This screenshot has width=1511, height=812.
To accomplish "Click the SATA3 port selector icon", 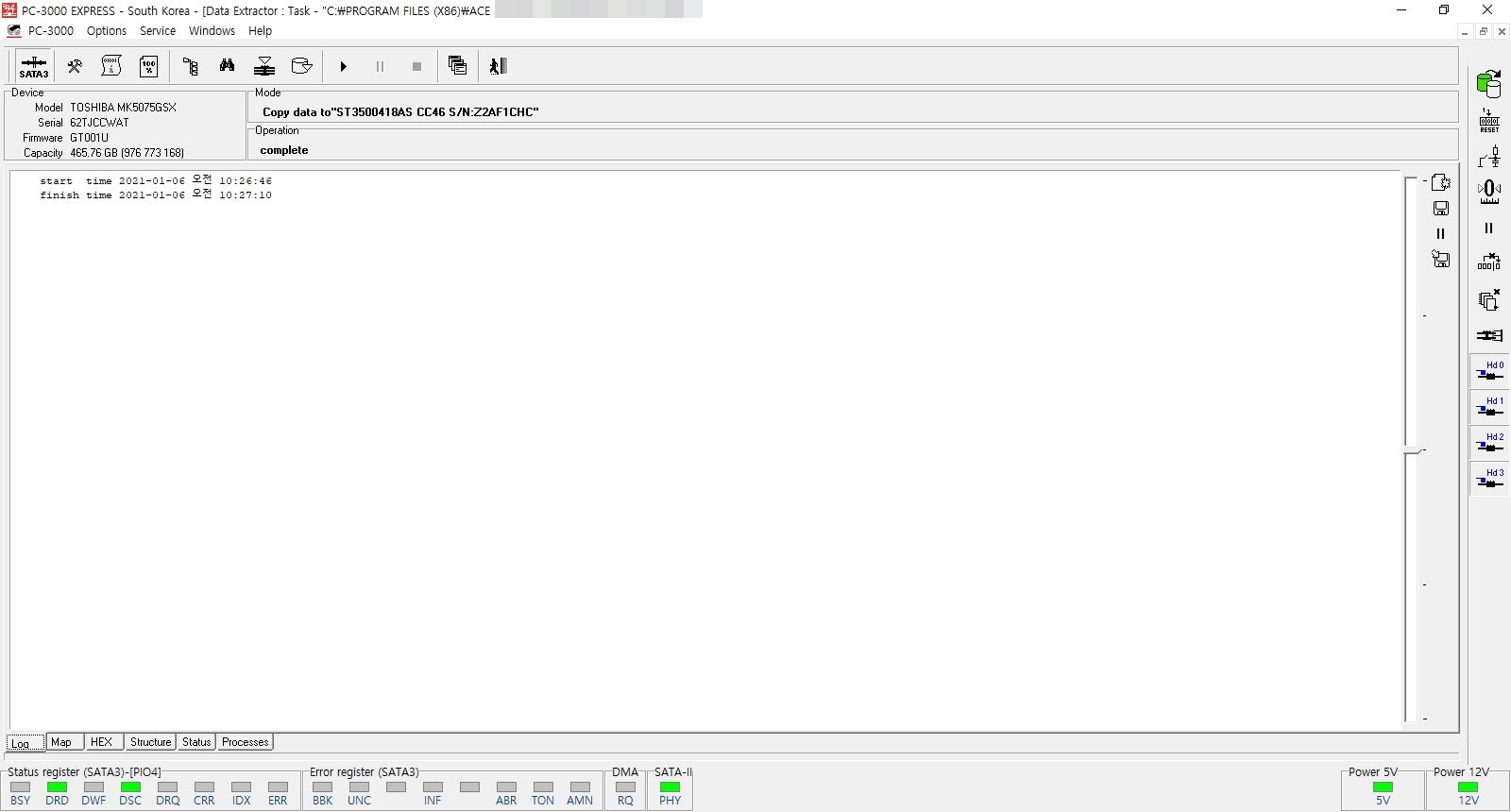I will 33,66.
